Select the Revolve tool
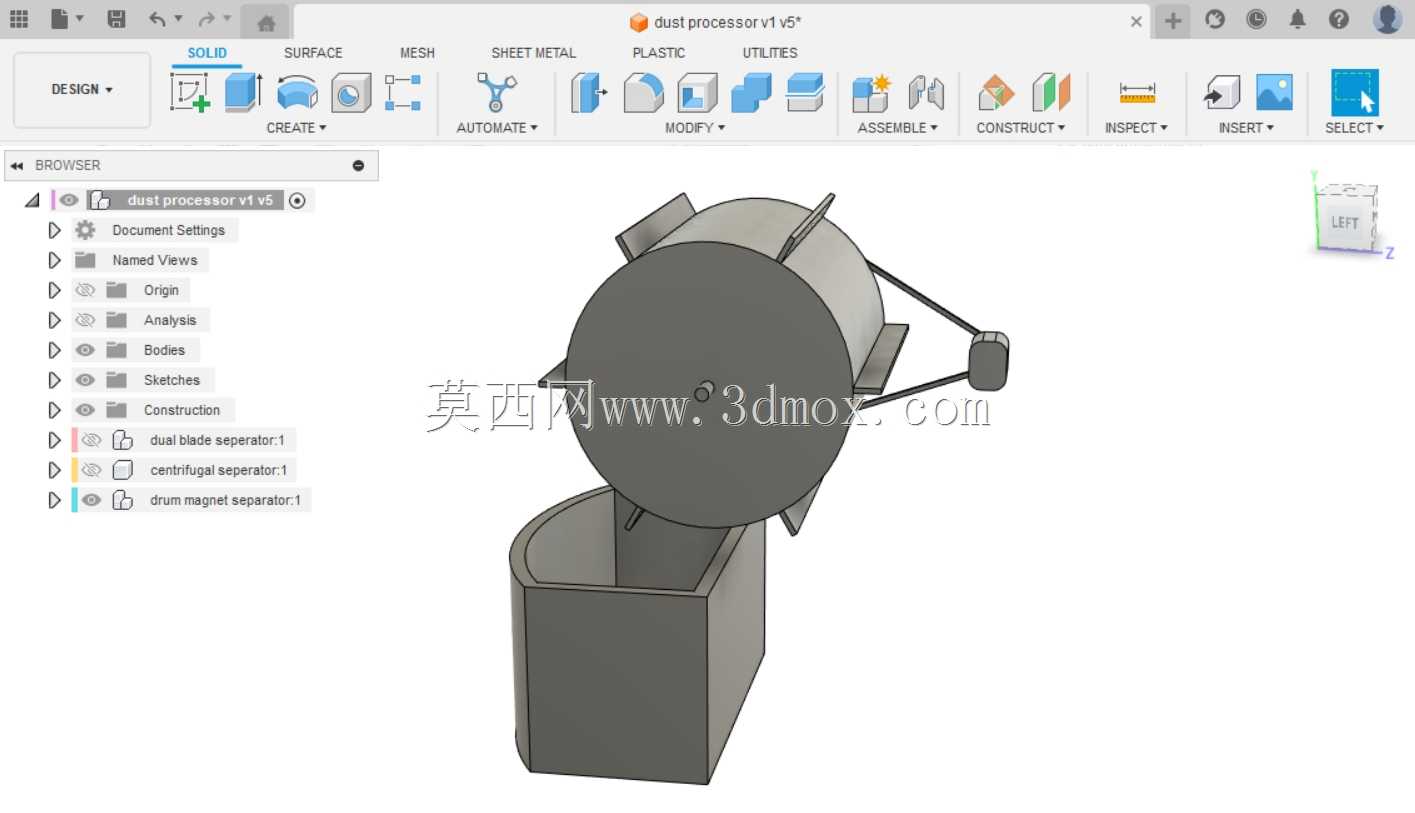Image resolution: width=1415 pixels, height=813 pixels. click(x=297, y=93)
